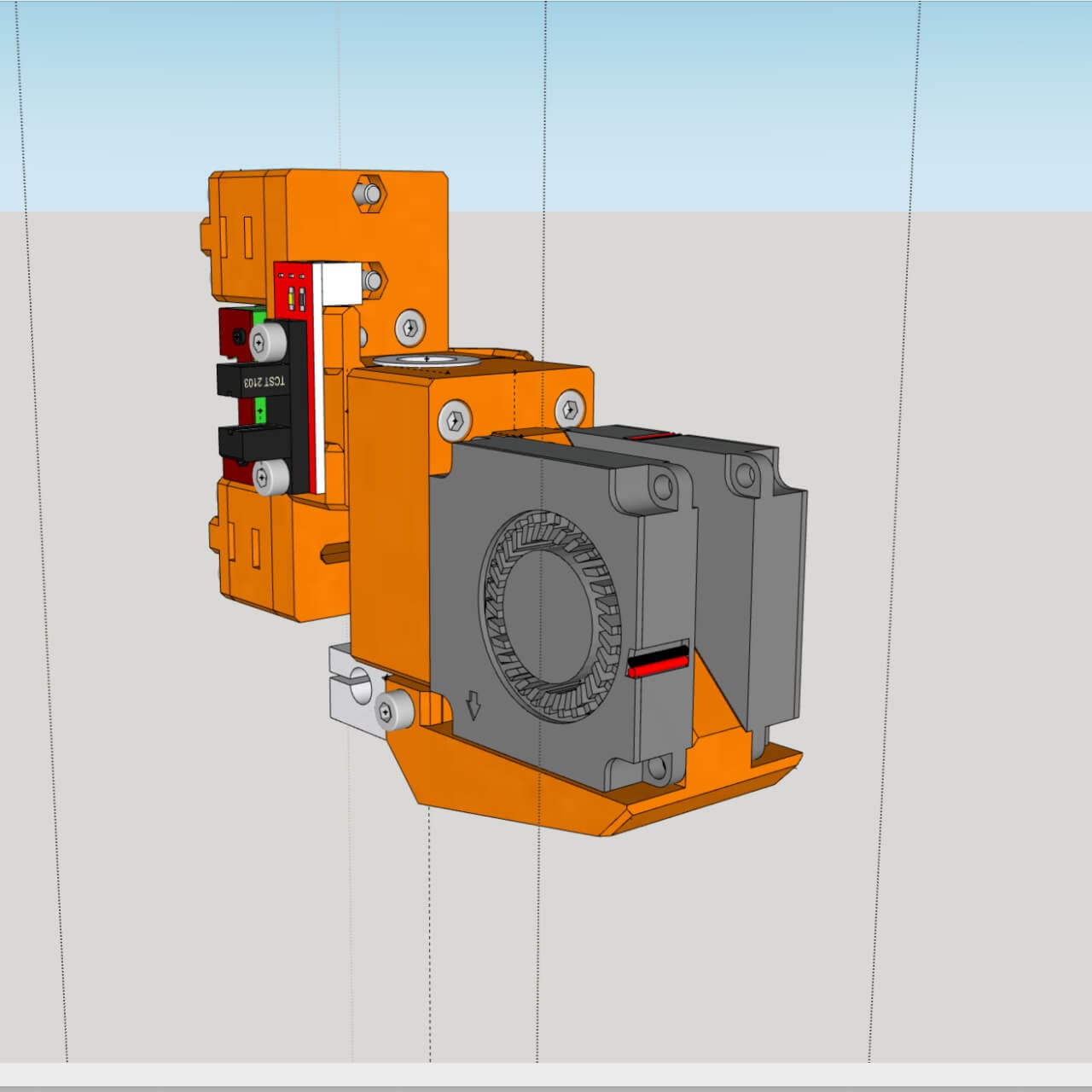This screenshot has width=1092, height=1092.
Task: Click the filament entry hole on top
Action: 427,361
